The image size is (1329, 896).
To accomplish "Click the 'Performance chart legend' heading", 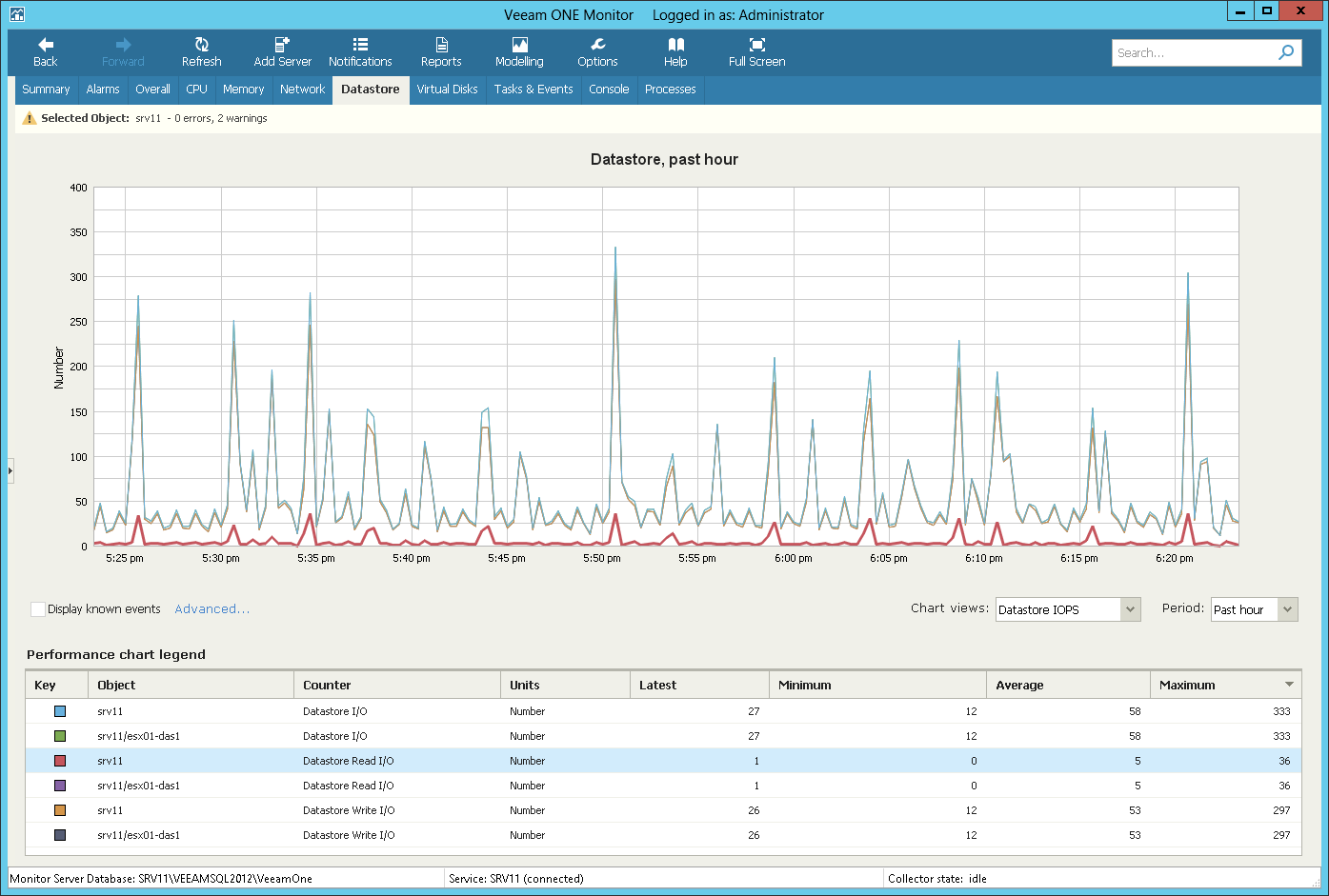I will coord(116,654).
